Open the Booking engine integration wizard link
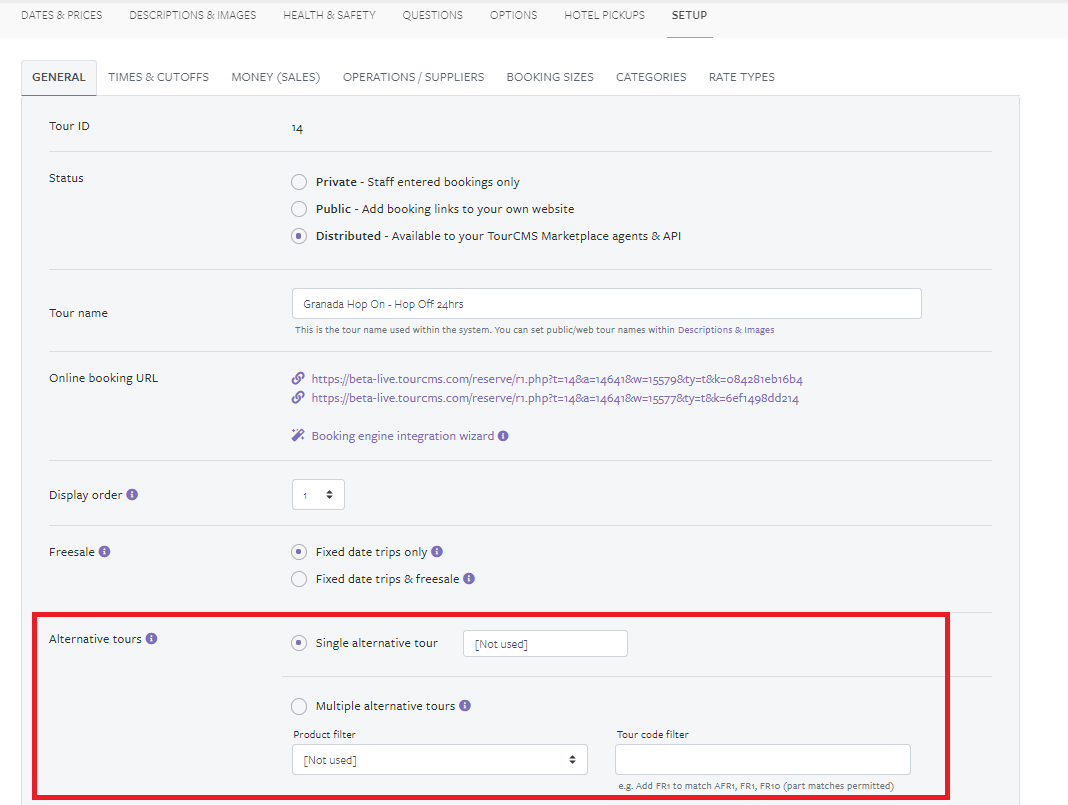 pos(402,436)
